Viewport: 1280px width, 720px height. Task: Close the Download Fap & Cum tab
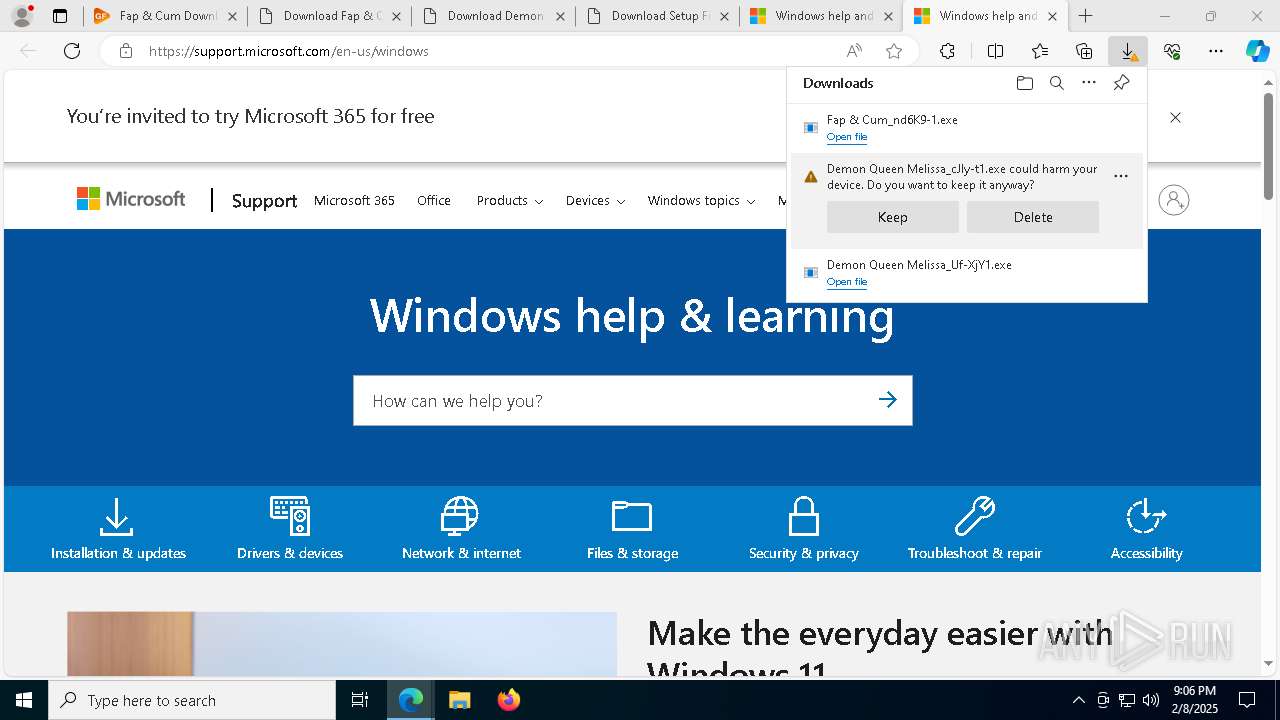click(396, 16)
